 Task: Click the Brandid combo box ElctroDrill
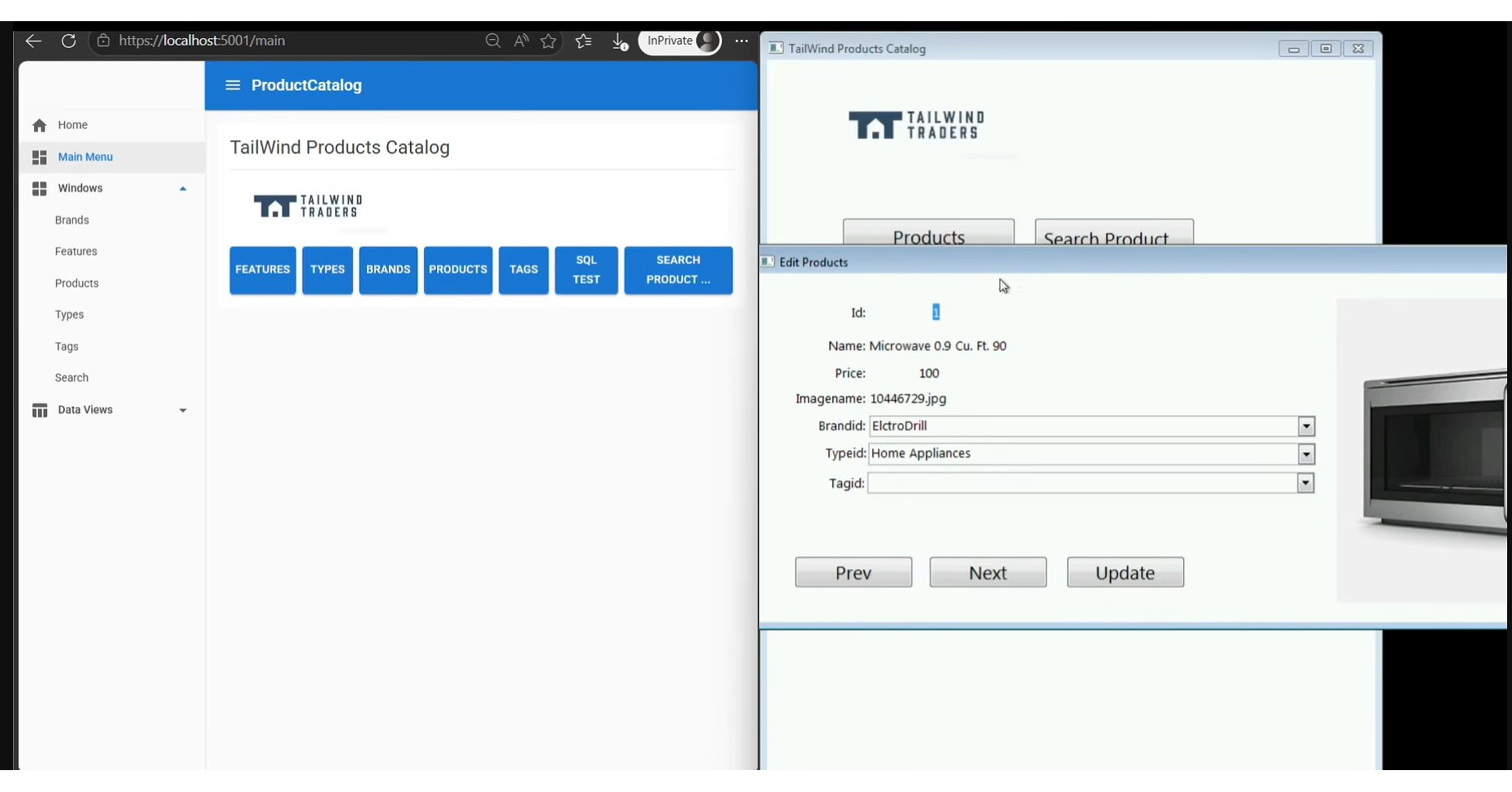tap(1091, 426)
